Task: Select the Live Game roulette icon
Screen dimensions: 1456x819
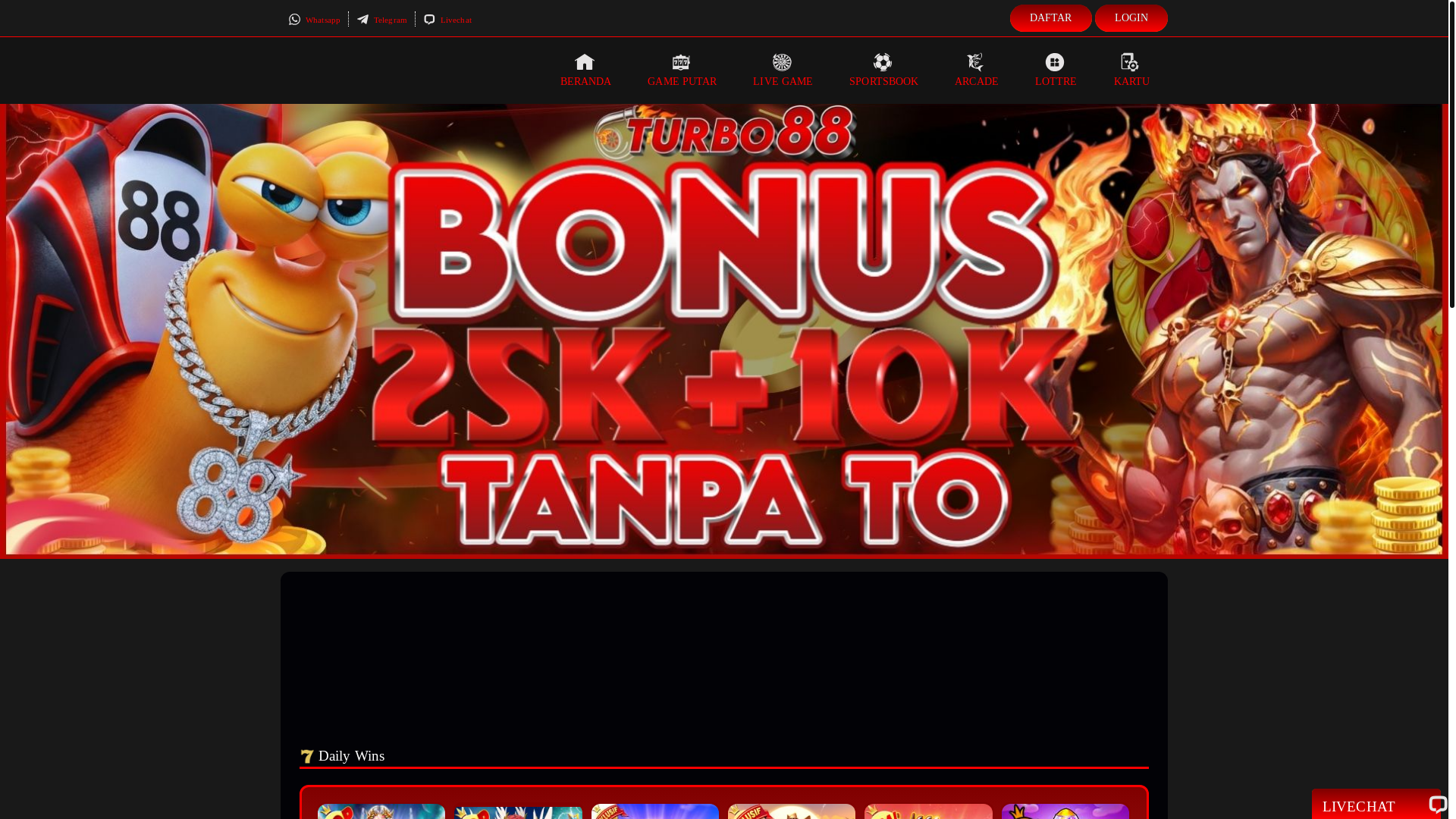Action: [782, 62]
